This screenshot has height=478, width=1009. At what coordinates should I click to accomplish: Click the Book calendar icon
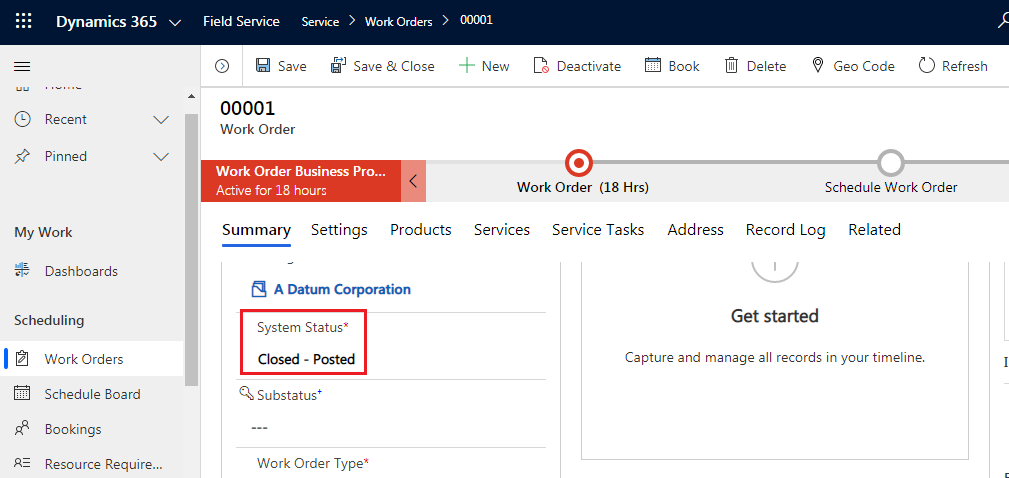pyautogui.click(x=653, y=66)
